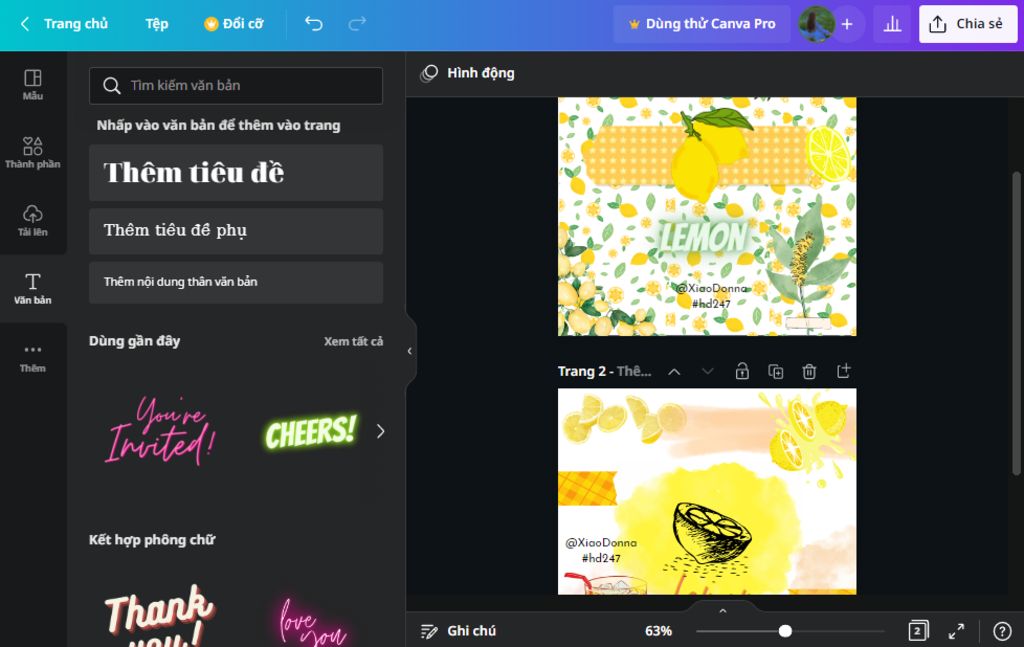The width and height of the screenshot is (1024, 647).
Task: Toggle the page lock icon
Action: tap(742, 371)
